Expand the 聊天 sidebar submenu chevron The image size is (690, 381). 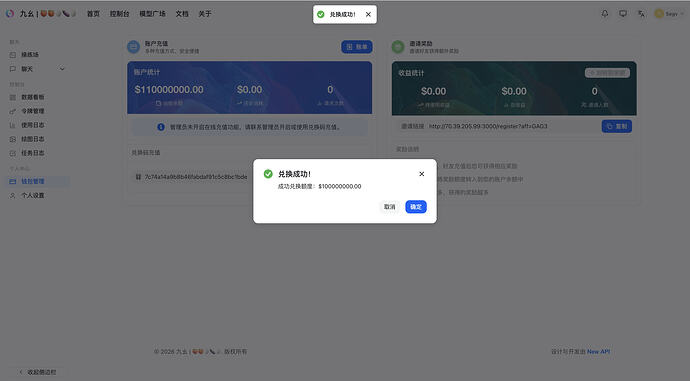point(62,69)
